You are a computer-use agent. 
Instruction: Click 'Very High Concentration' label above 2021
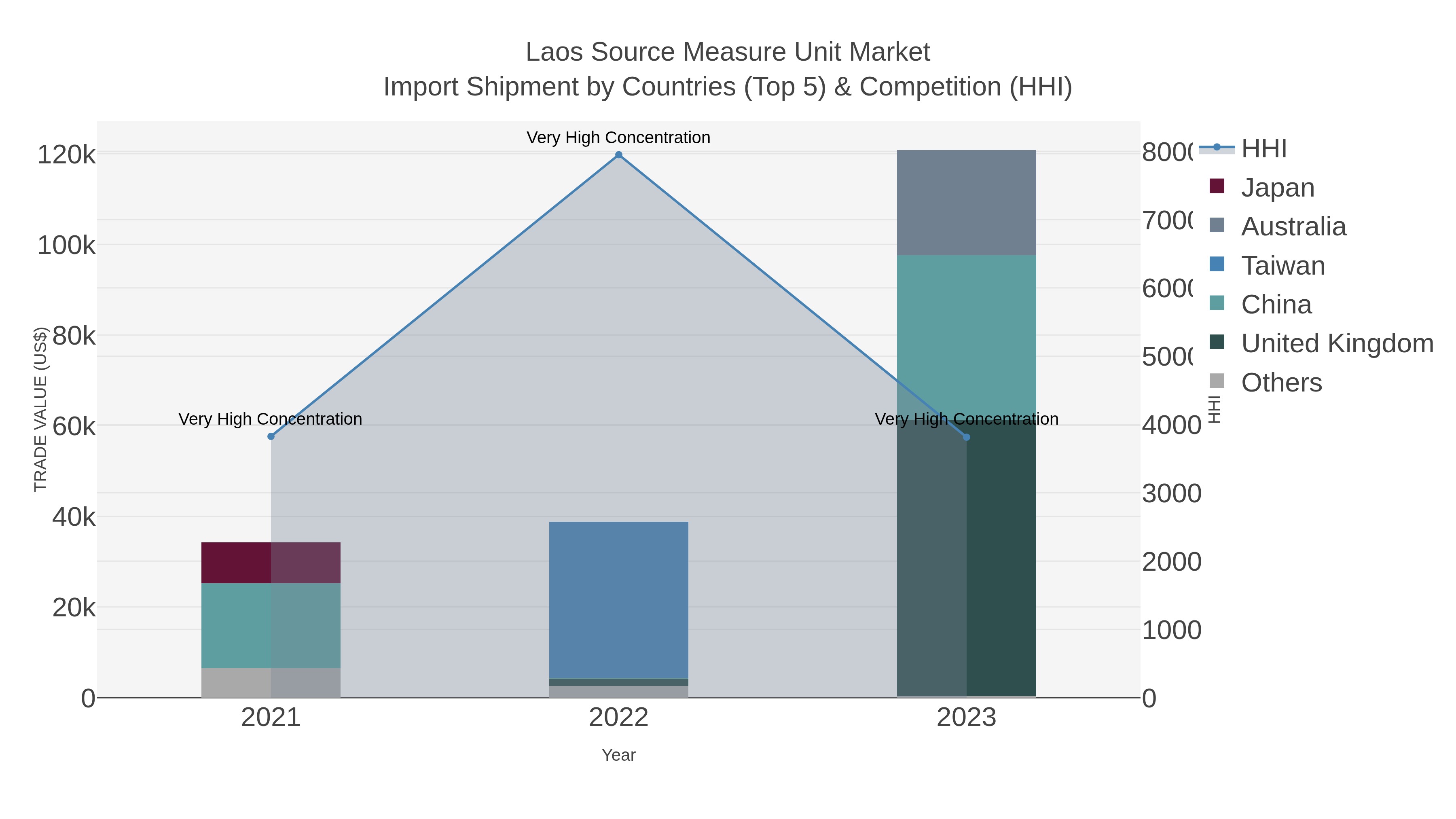[270, 419]
